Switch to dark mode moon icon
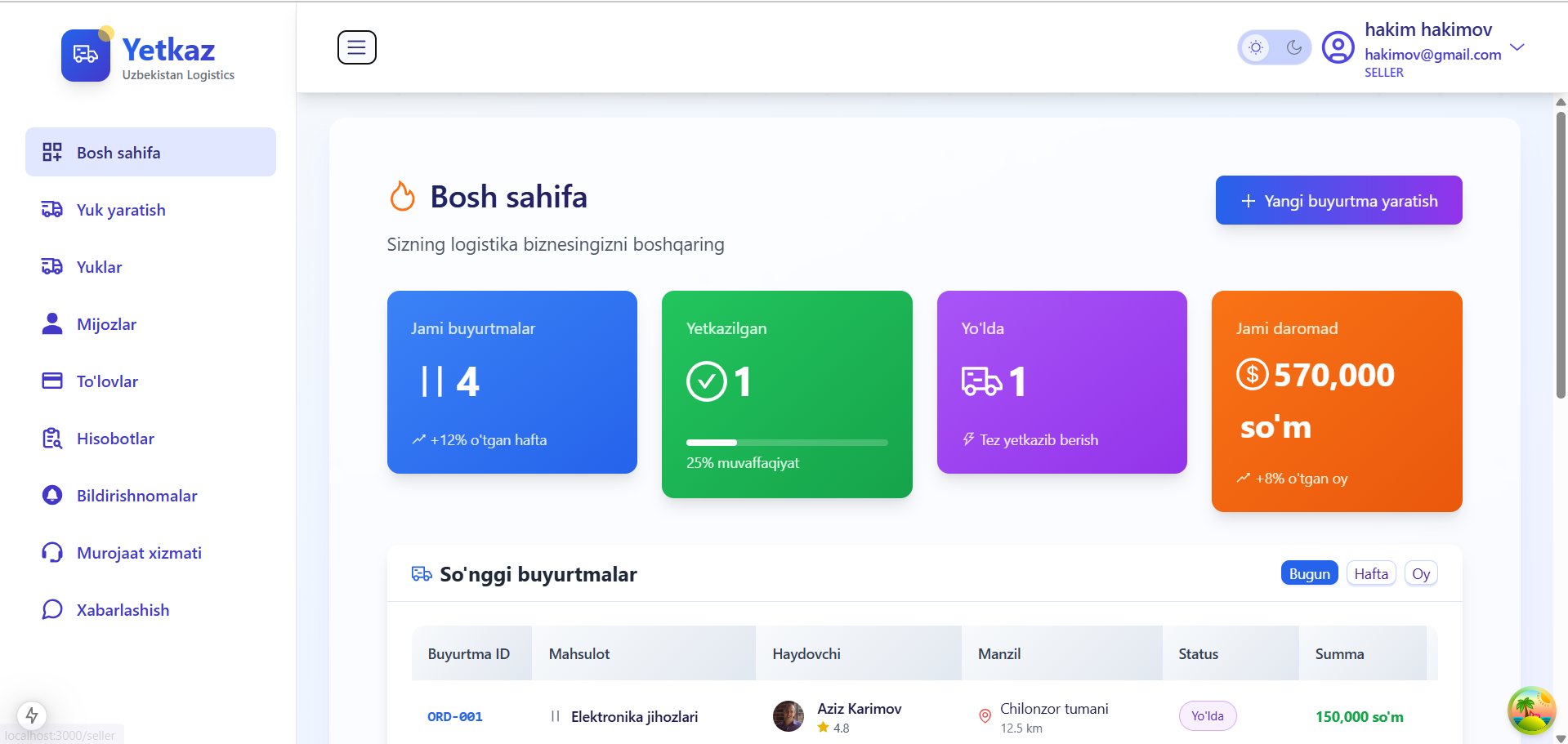The width and height of the screenshot is (1568, 744). point(1294,47)
